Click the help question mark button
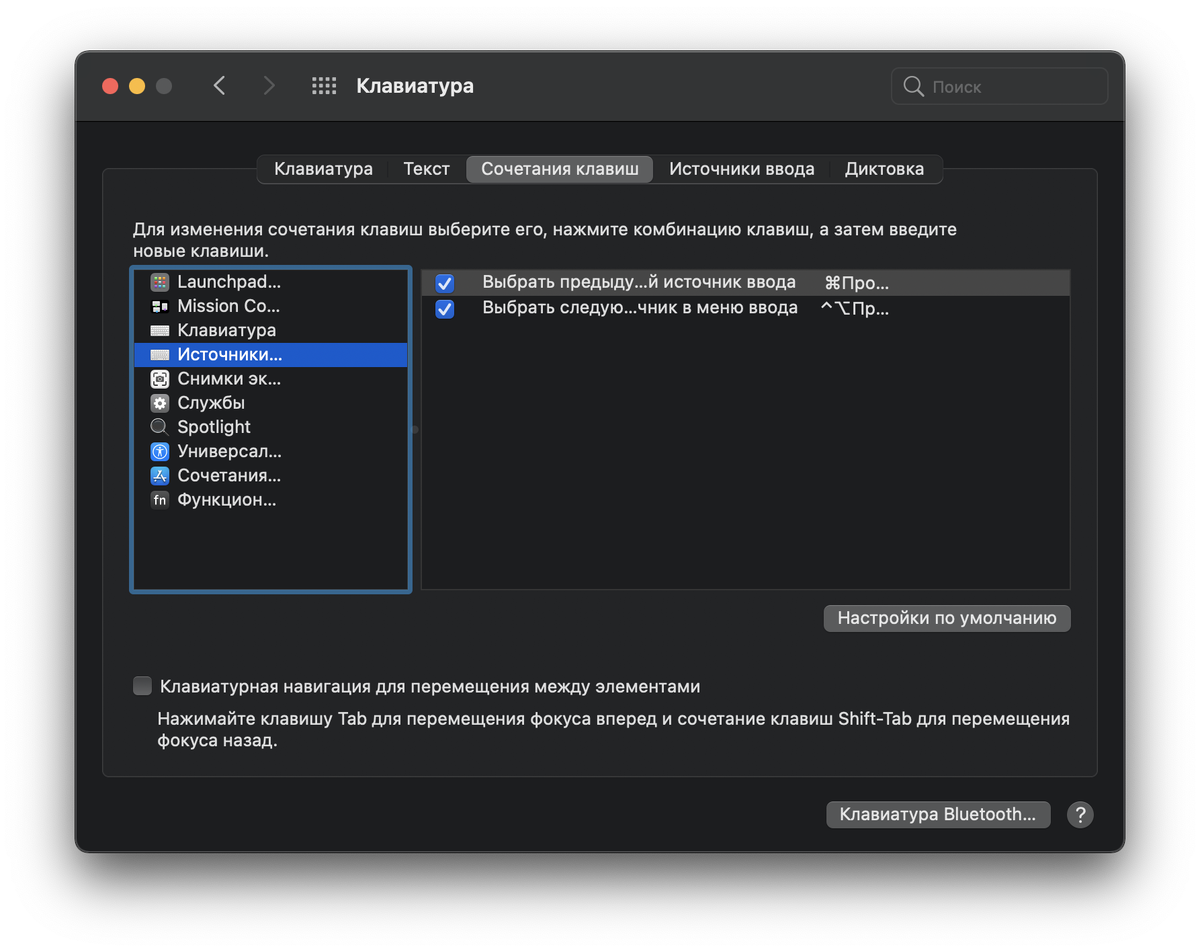Viewport: 1200px width, 952px height. pyautogui.click(x=1079, y=814)
